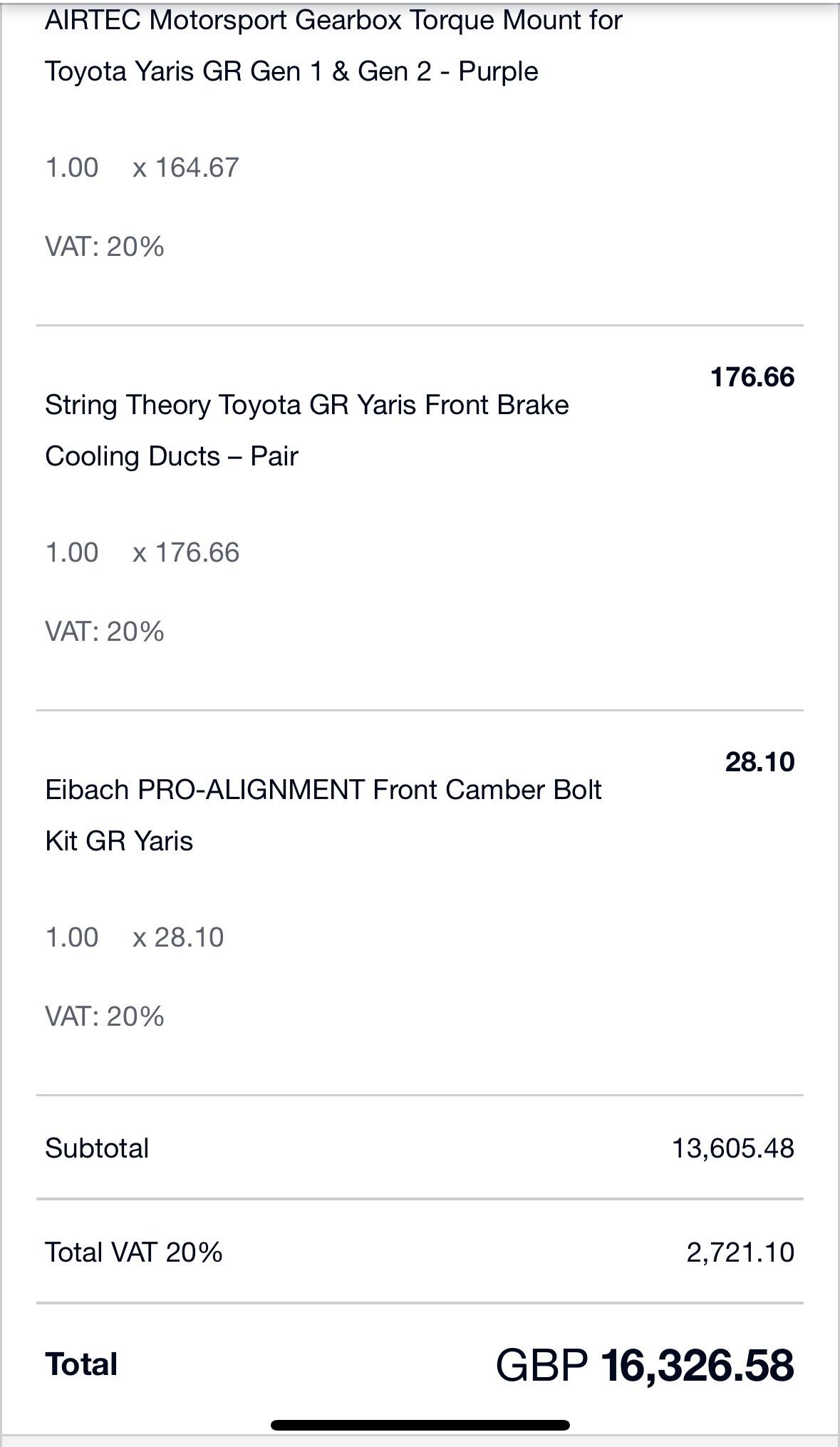Select the Subtotal label
The height and width of the screenshot is (1447, 840).
pyautogui.click(x=97, y=1148)
